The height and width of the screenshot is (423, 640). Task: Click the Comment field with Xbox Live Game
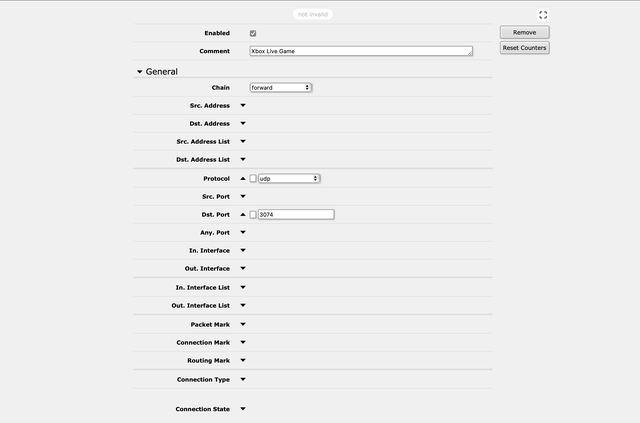tap(361, 50)
